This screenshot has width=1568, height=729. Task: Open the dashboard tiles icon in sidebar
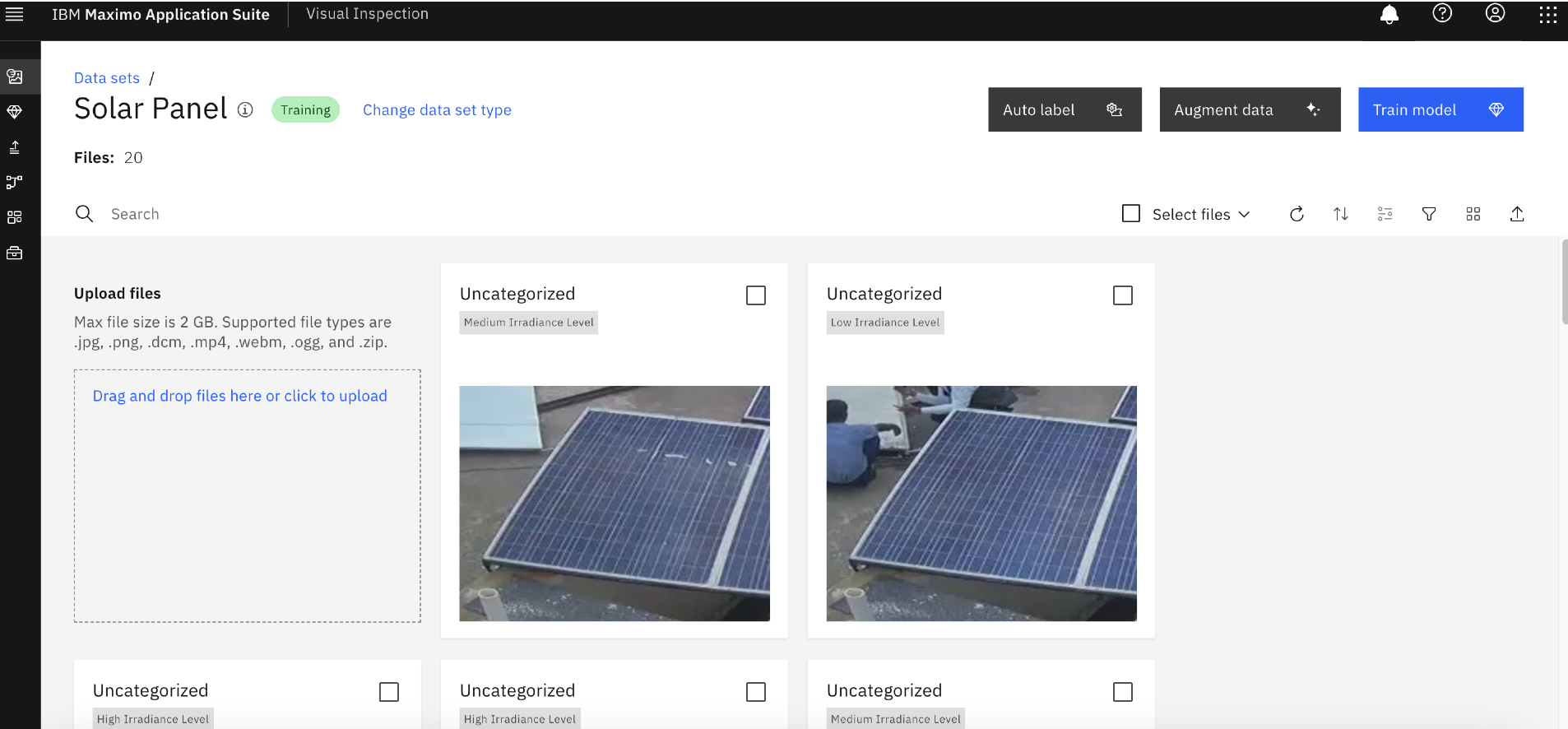[15, 217]
